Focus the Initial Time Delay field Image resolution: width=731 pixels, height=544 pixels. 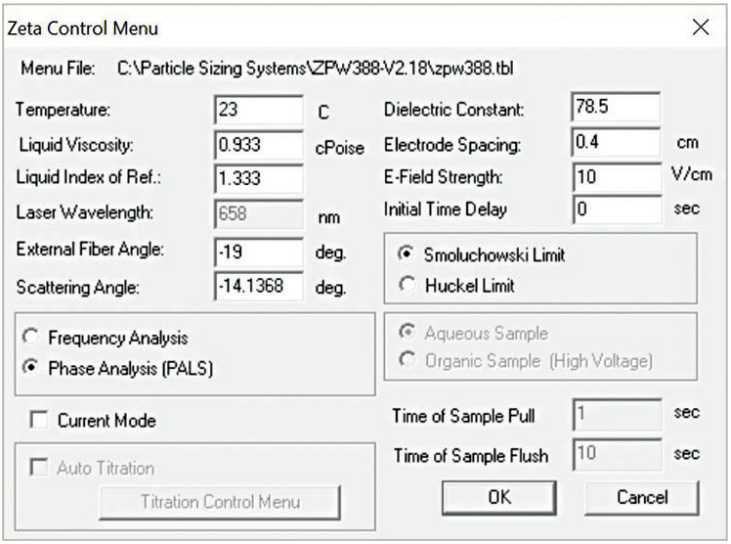616,209
